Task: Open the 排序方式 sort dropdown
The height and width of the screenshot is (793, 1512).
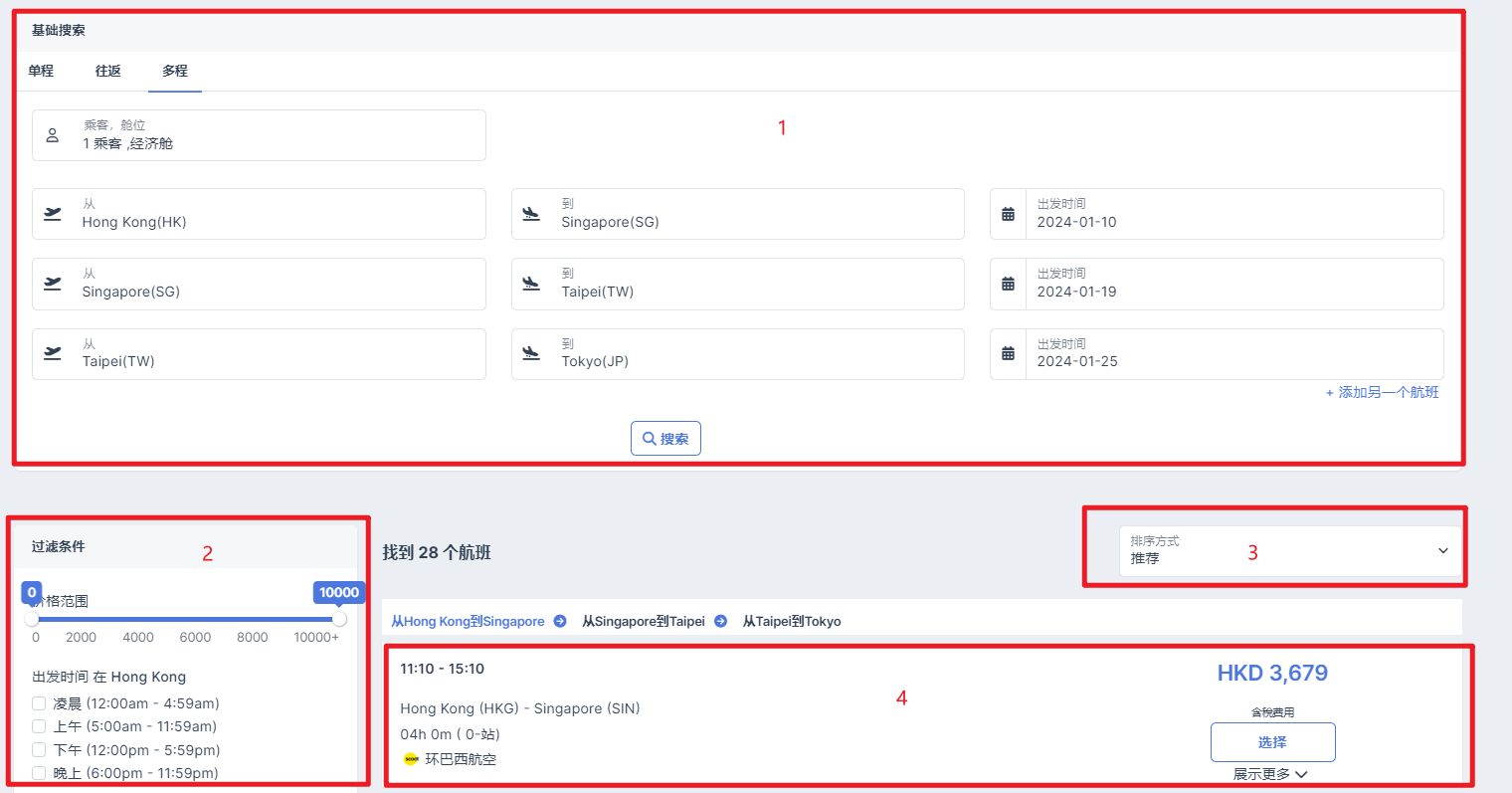Action: pos(1290,550)
